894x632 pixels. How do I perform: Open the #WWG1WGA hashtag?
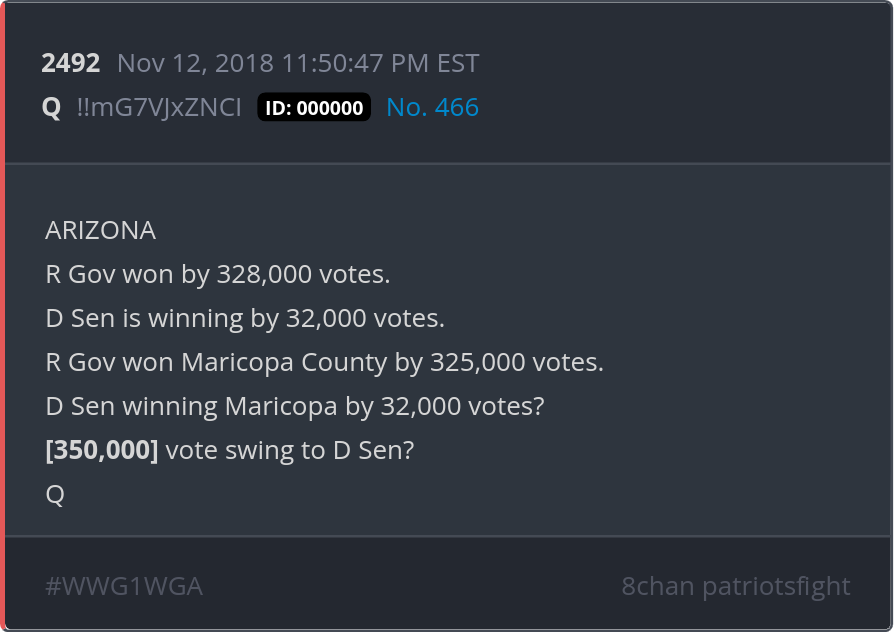click(124, 586)
